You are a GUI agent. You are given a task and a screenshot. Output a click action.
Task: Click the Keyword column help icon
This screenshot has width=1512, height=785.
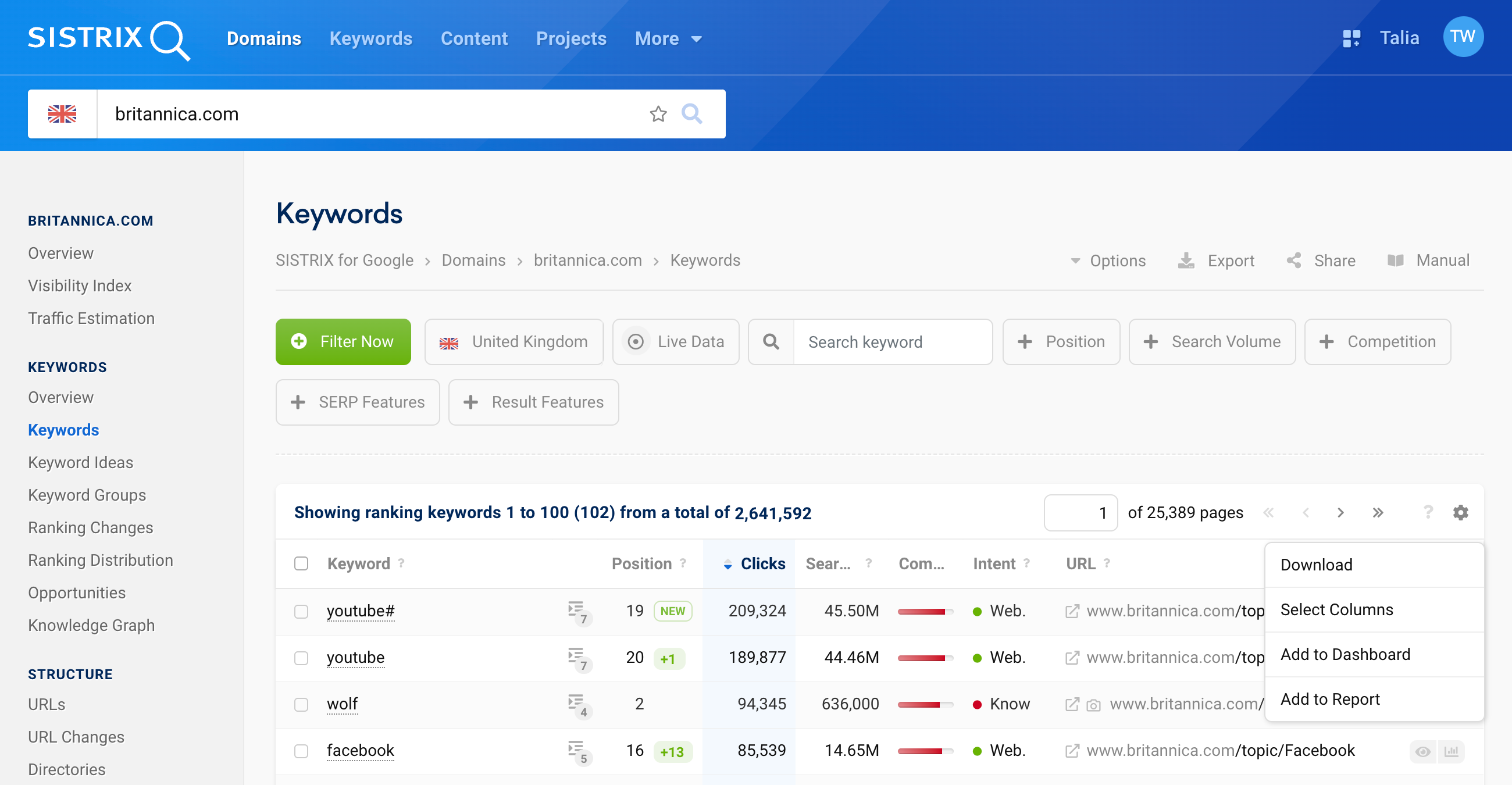coord(401,563)
